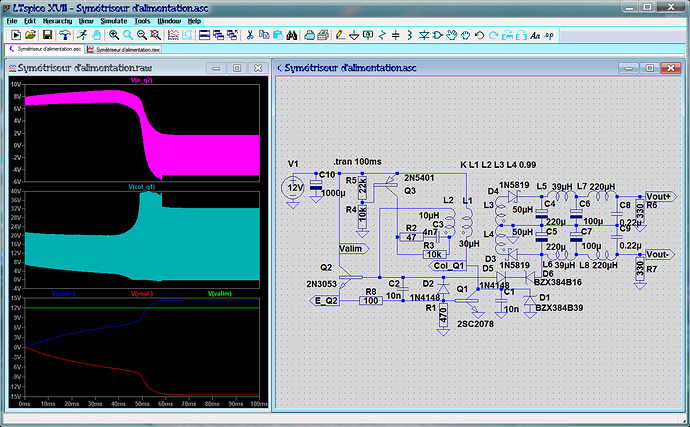Click the red V(vout-) trace label

coord(142,293)
